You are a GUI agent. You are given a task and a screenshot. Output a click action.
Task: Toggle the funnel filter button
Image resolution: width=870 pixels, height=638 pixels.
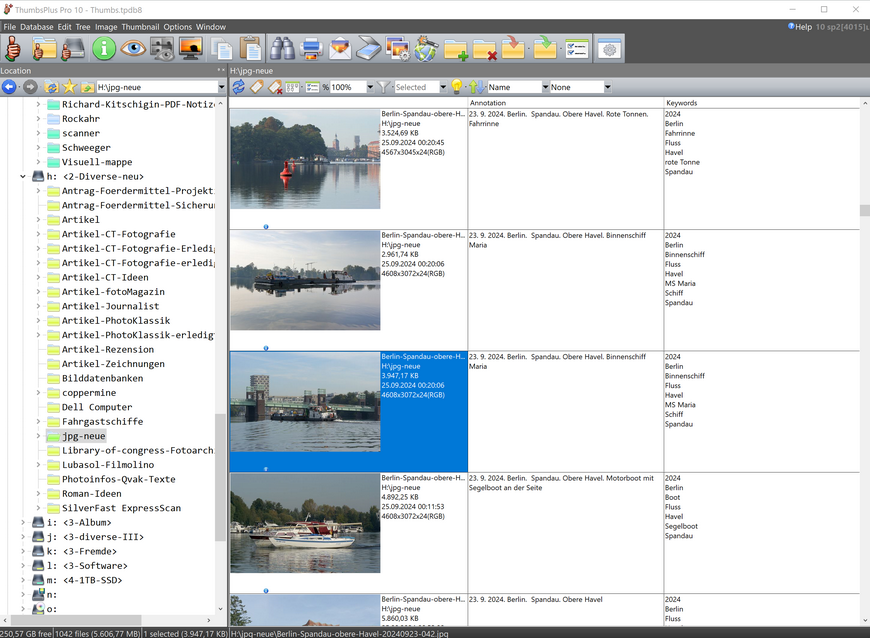click(383, 88)
